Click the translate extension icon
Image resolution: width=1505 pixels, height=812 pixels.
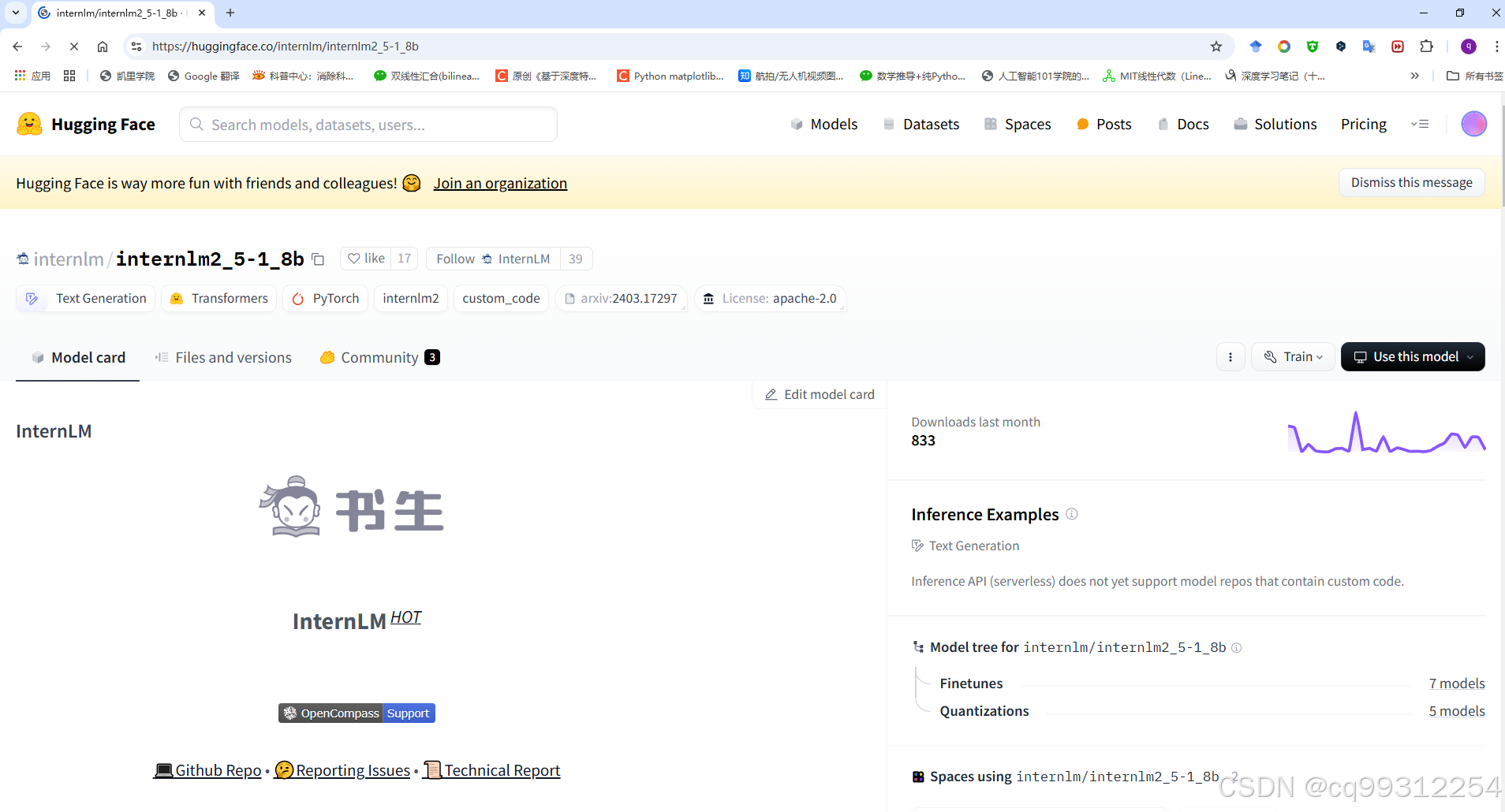point(1369,47)
